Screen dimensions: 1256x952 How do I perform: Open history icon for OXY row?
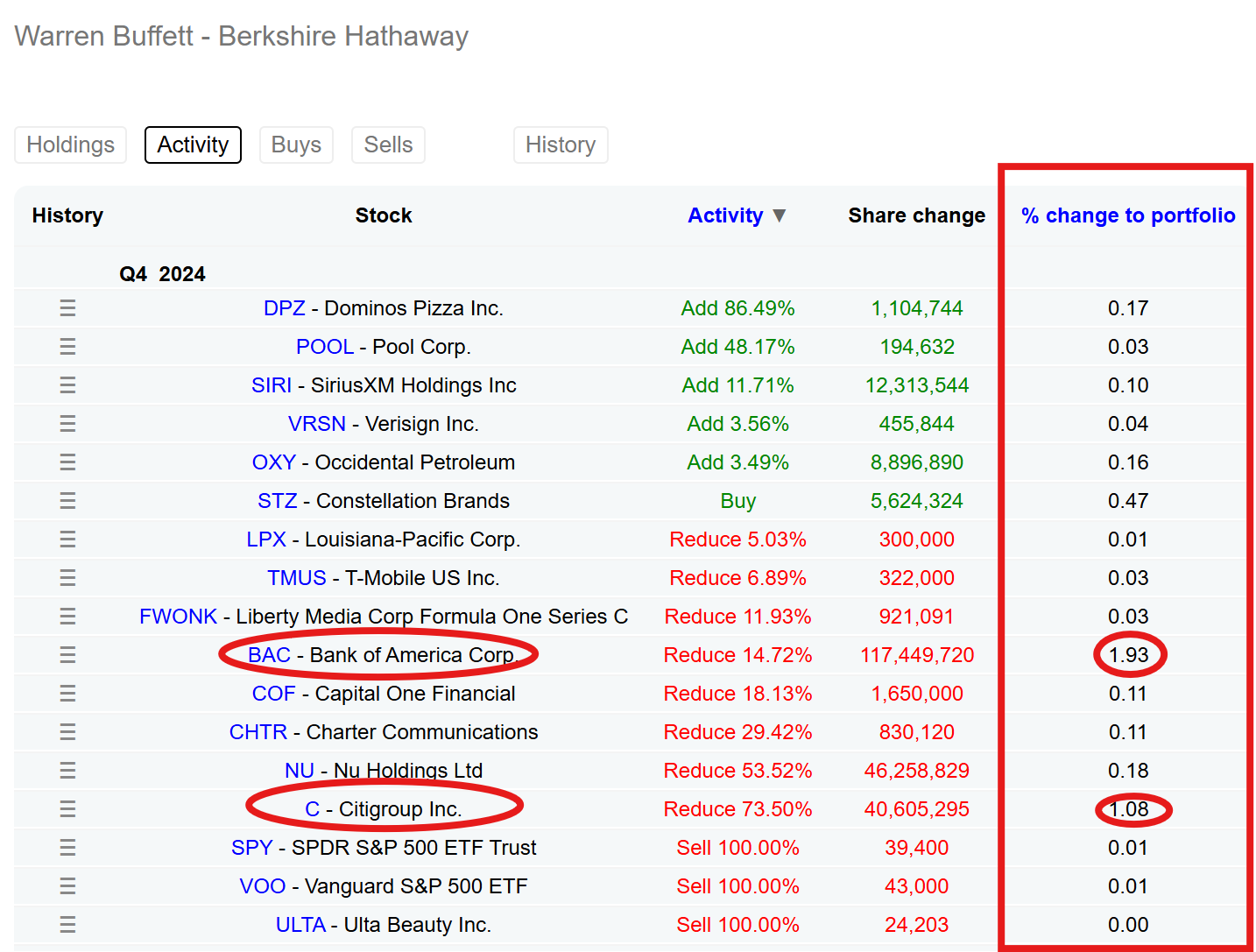(67, 462)
